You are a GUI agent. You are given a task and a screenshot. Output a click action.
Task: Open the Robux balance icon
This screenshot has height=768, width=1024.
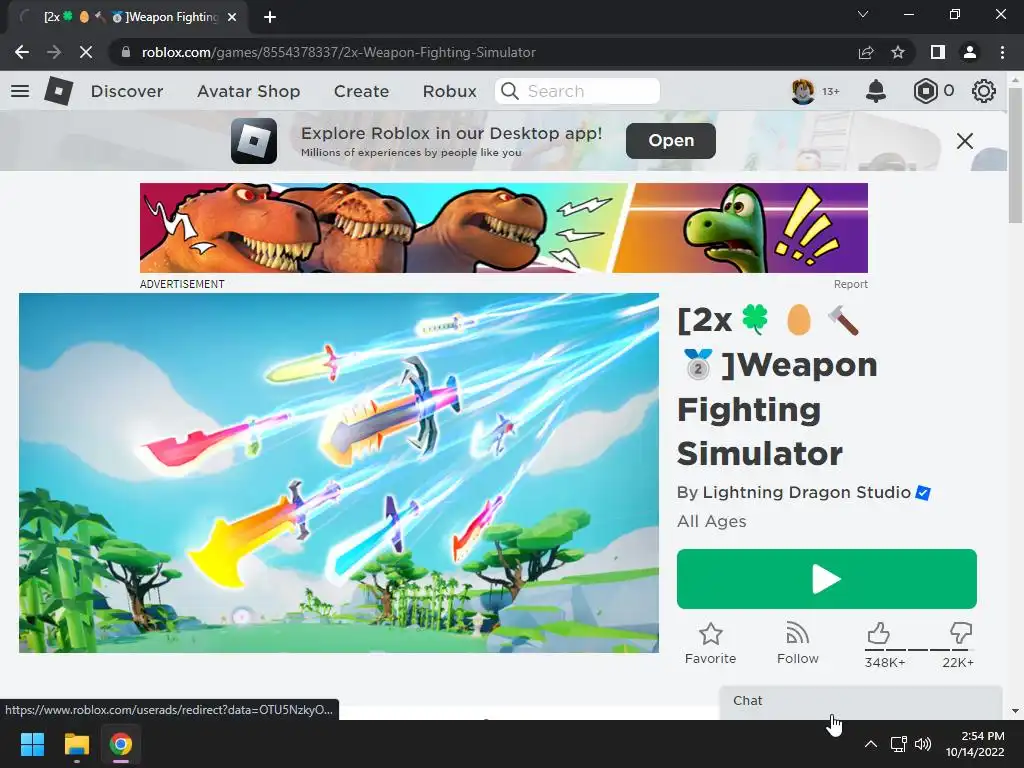[925, 91]
